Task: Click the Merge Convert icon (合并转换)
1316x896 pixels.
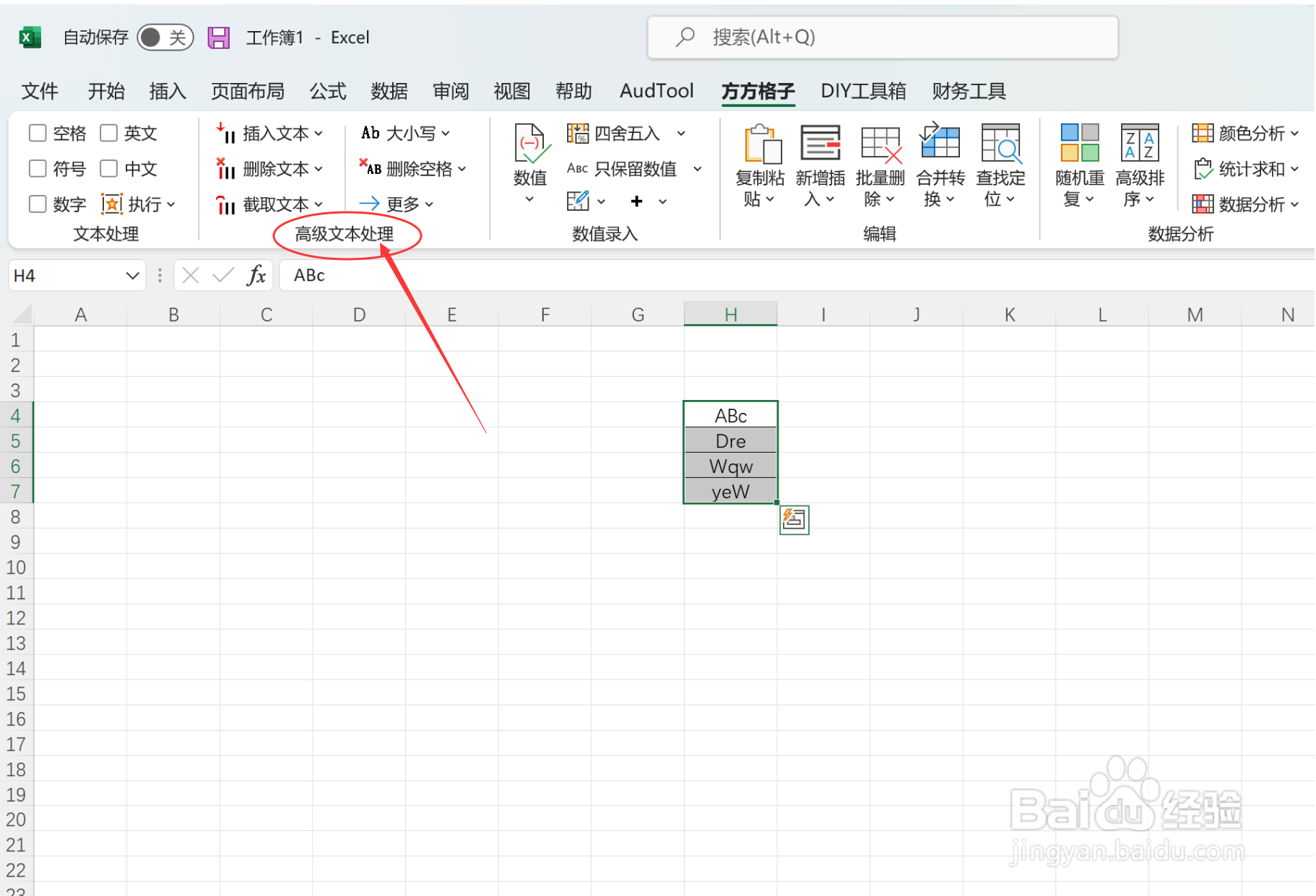Action: tap(940, 141)
